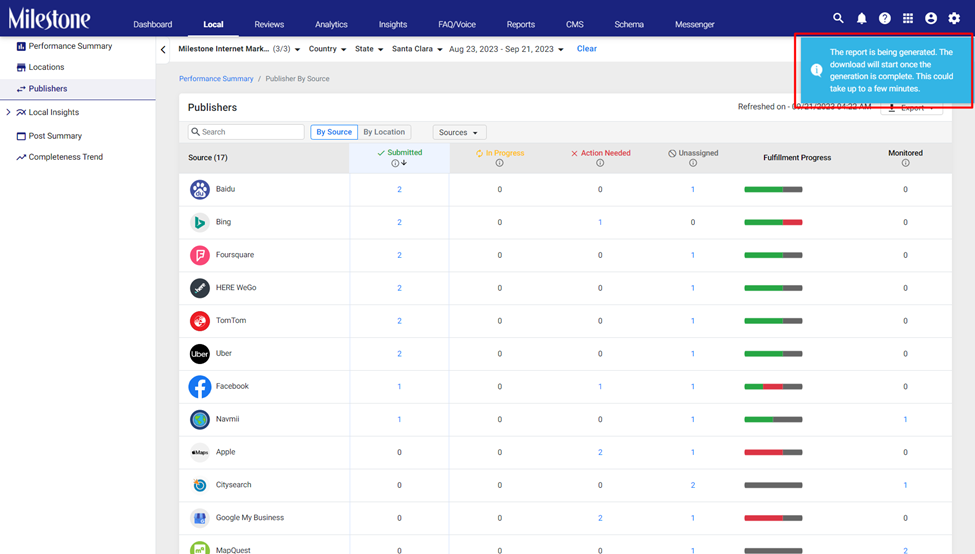Open the notifications bell icon
Screen dimensions: 975x554
tap(861, 19)
